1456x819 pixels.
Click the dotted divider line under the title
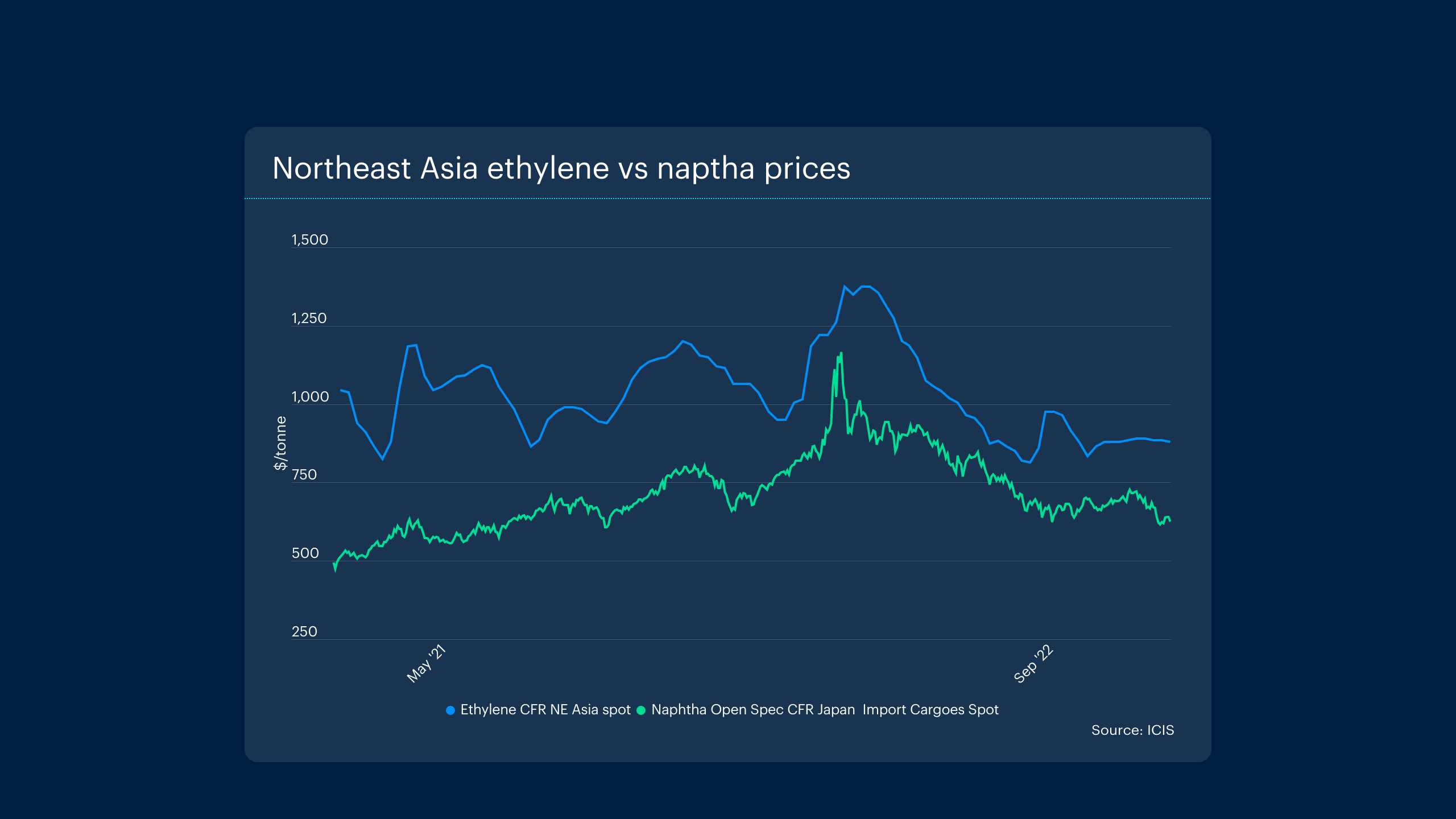[727, 198]
